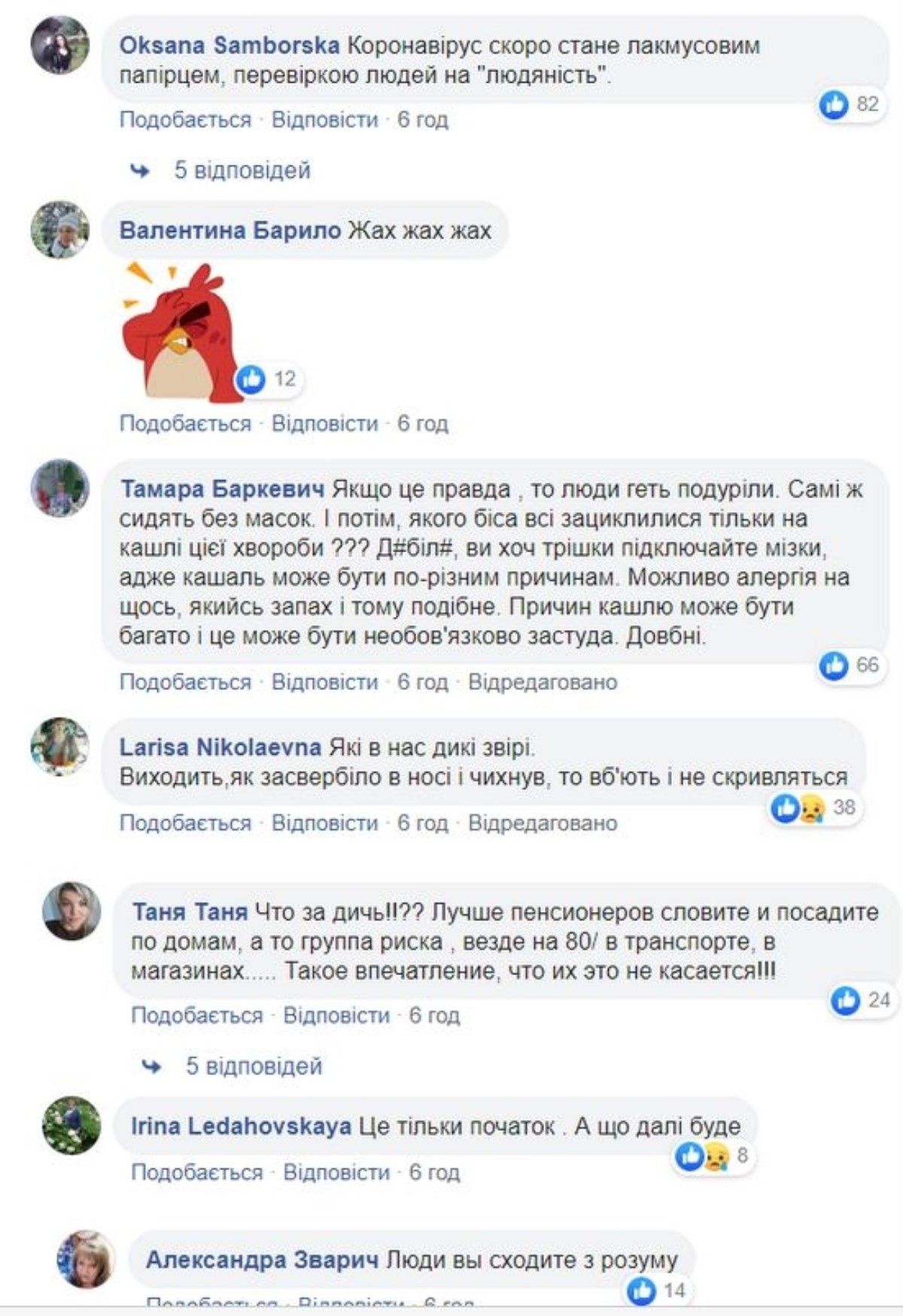903x1316 pixels.
Task: Expand 5 replies under Oksana Samborska's comment
Action: [x=242, y=170]
